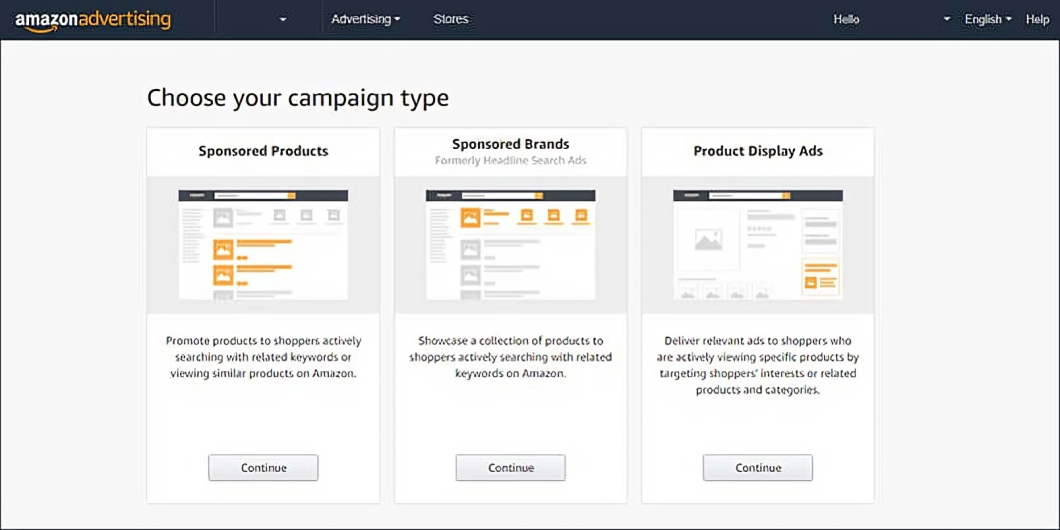
Task: Click the Product Display Ads preview illustration
Action: (x=757, y=245)
